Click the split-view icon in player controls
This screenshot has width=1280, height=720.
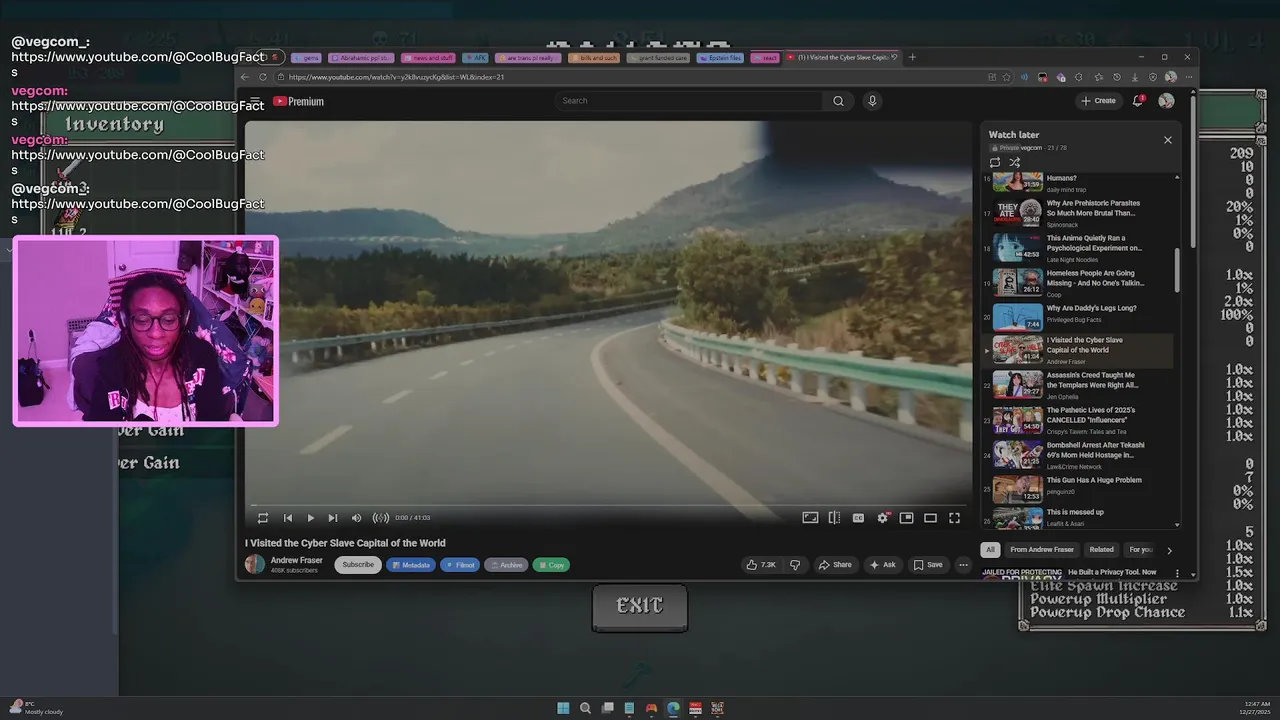[x=834, y=518]
